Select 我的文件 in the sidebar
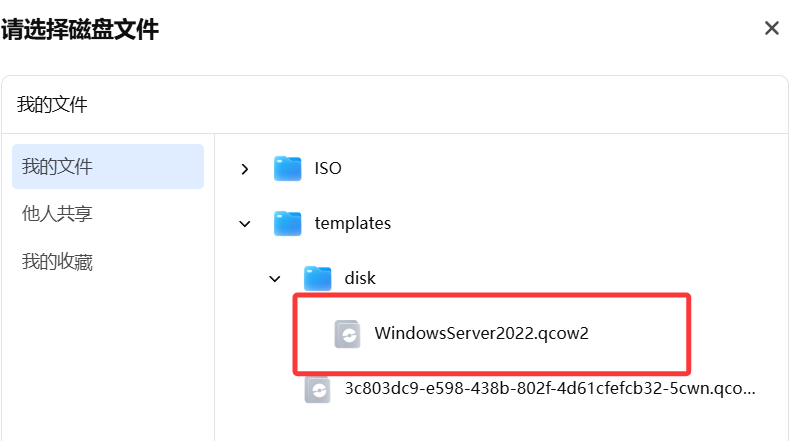 click(x=108, y=167)
